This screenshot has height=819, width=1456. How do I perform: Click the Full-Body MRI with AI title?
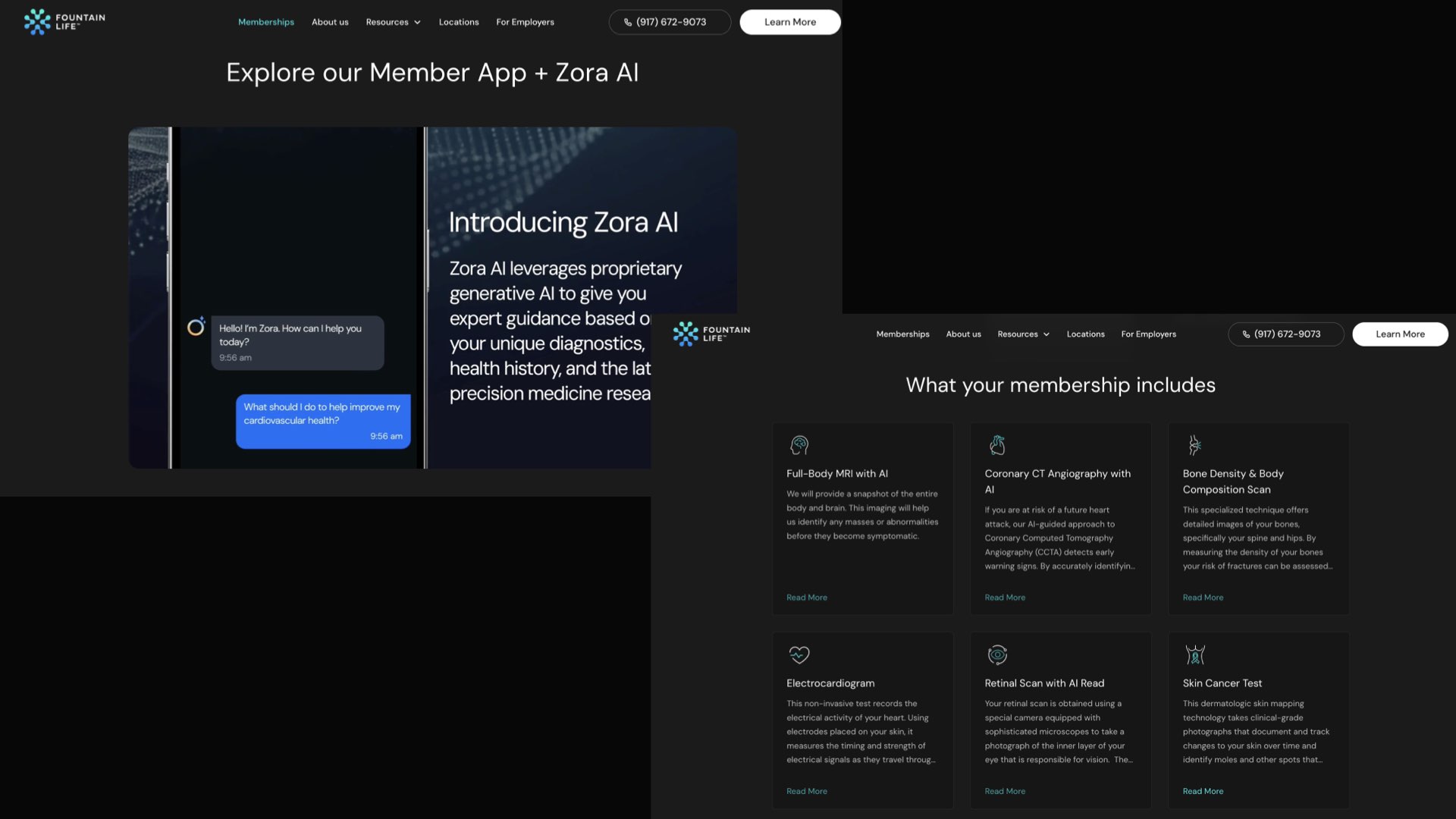point(837,473)
